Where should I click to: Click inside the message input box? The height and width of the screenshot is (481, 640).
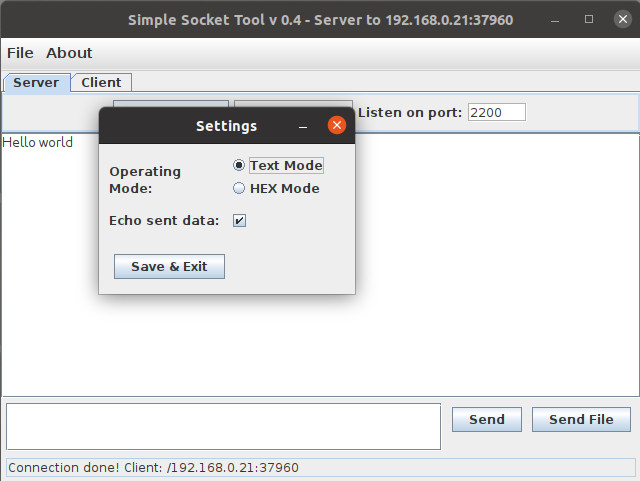223,427
